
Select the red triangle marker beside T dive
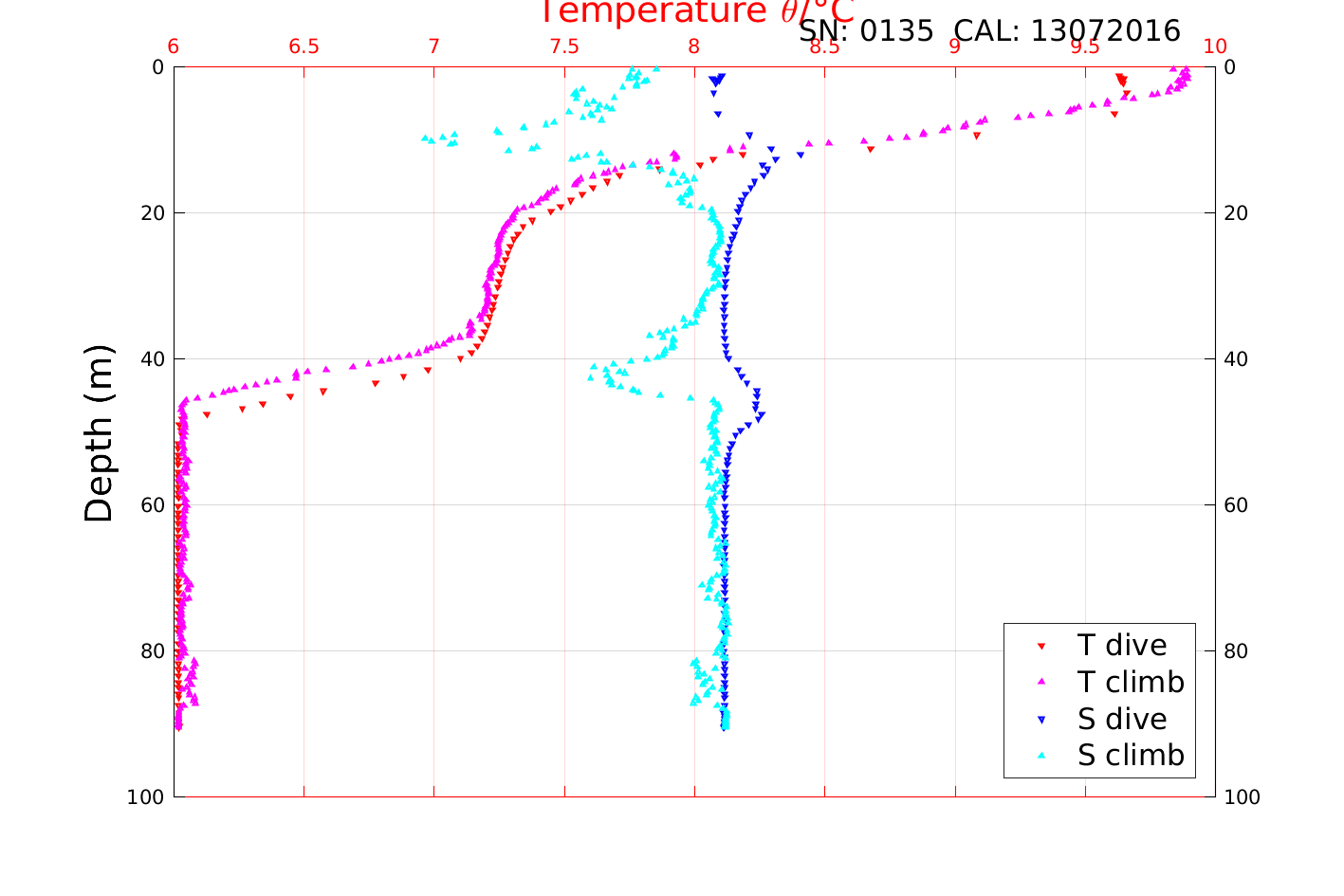(1040, 646)
